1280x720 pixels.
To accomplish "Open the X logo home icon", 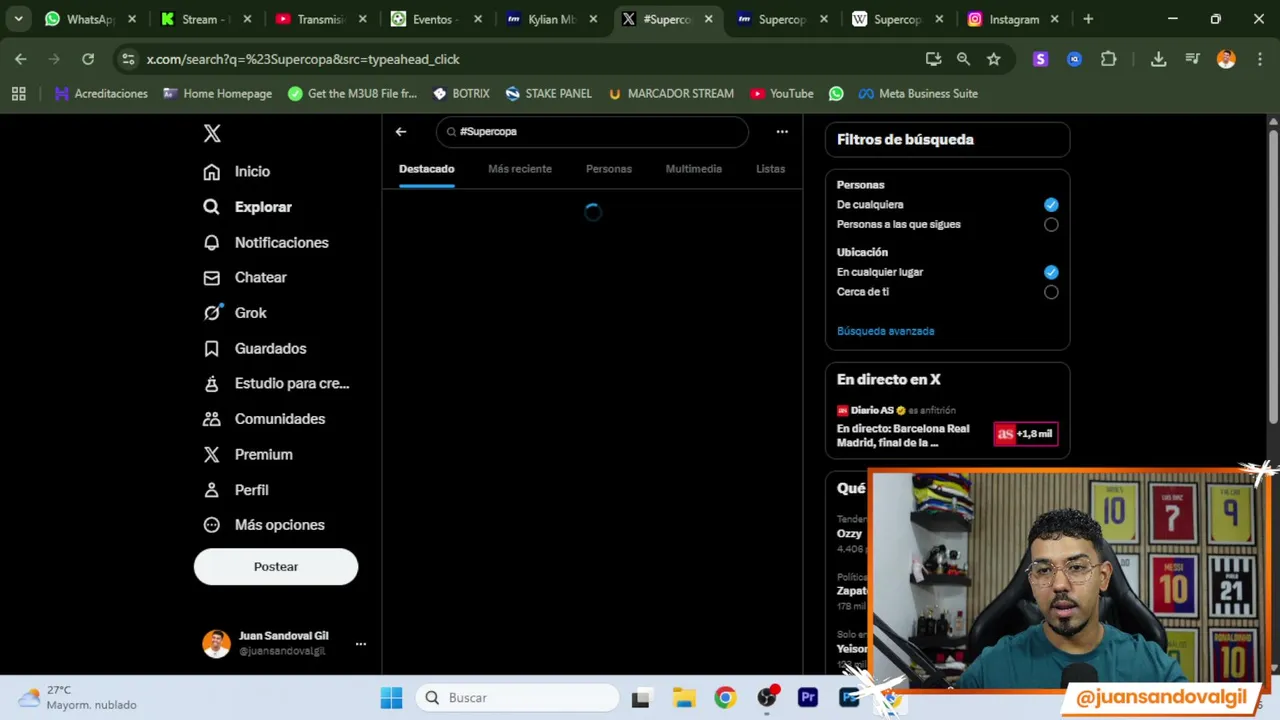I will click(212, 133).
